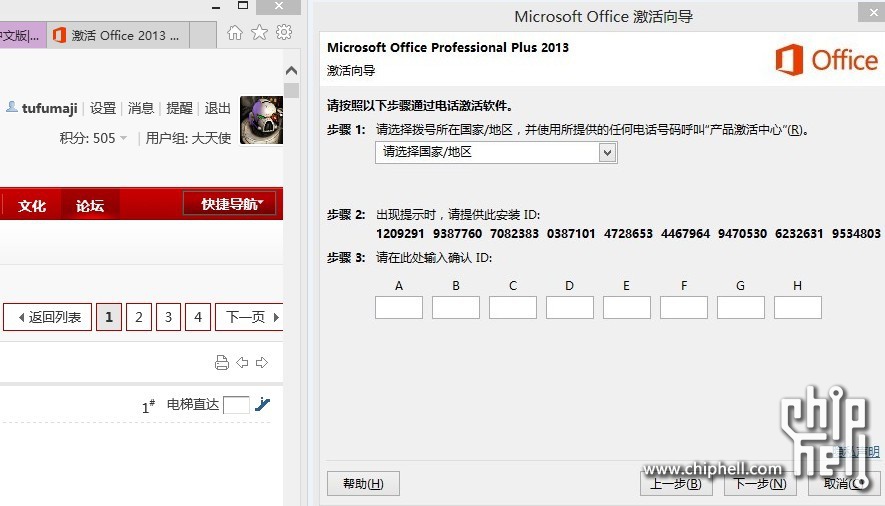
Task: Switch to the 激活 Office 2013 tab
Action: tap(118, 36)
